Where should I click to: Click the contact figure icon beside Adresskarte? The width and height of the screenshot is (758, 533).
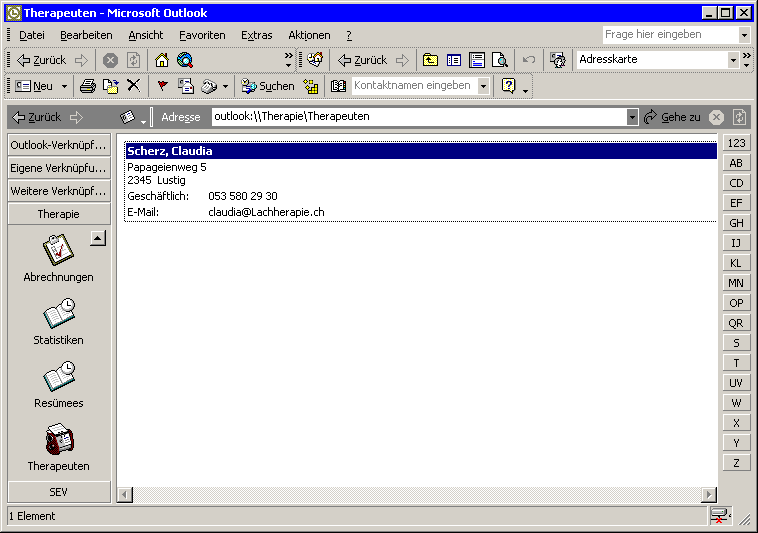(557, 60)
